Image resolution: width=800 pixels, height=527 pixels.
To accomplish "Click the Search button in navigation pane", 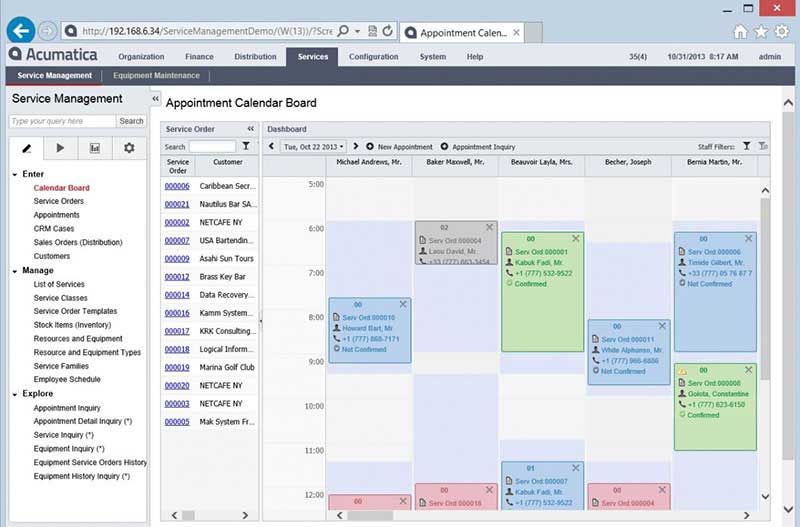I will tap(131, 121).
